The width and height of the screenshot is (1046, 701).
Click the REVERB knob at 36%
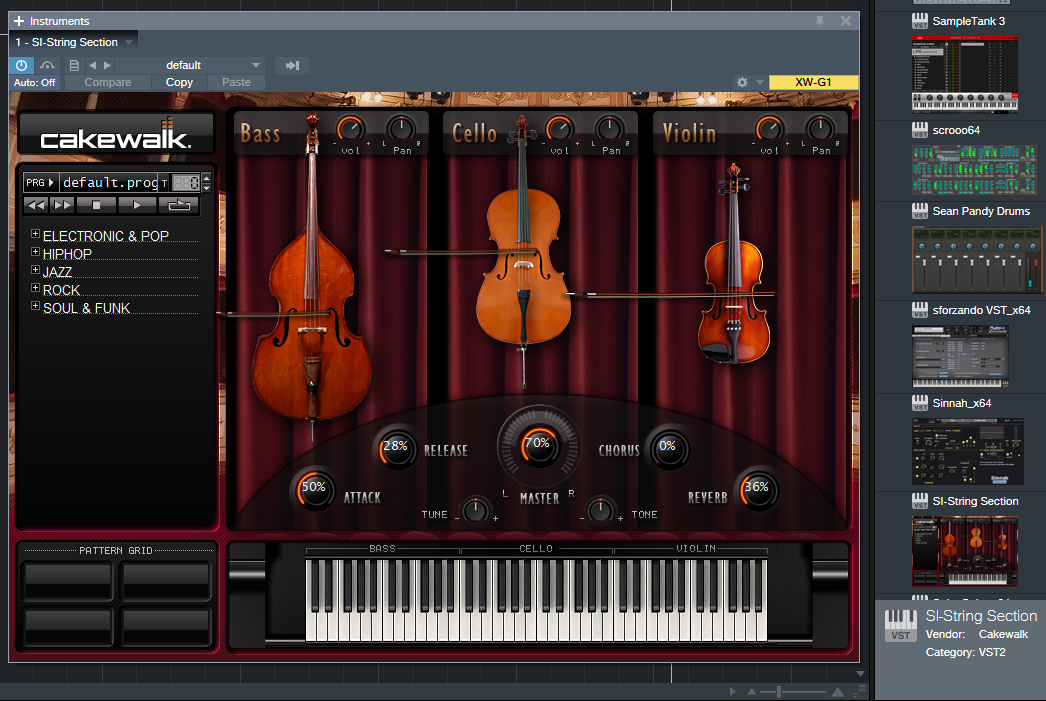coord(756,490)
